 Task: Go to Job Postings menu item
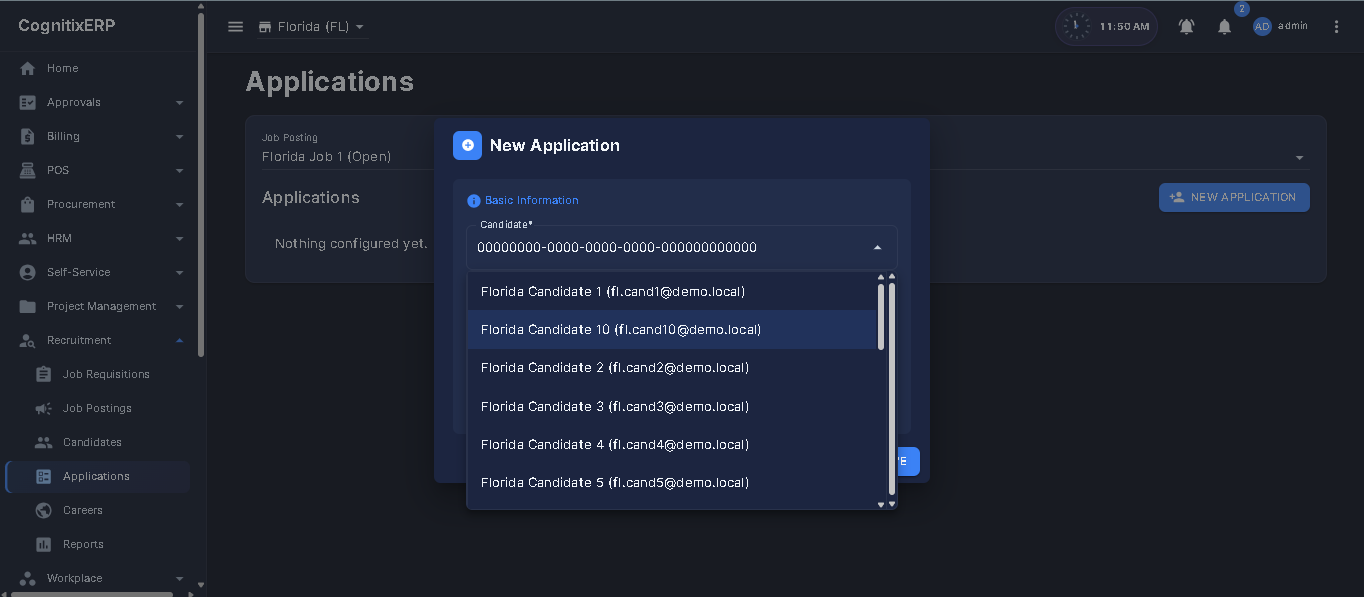97,408
